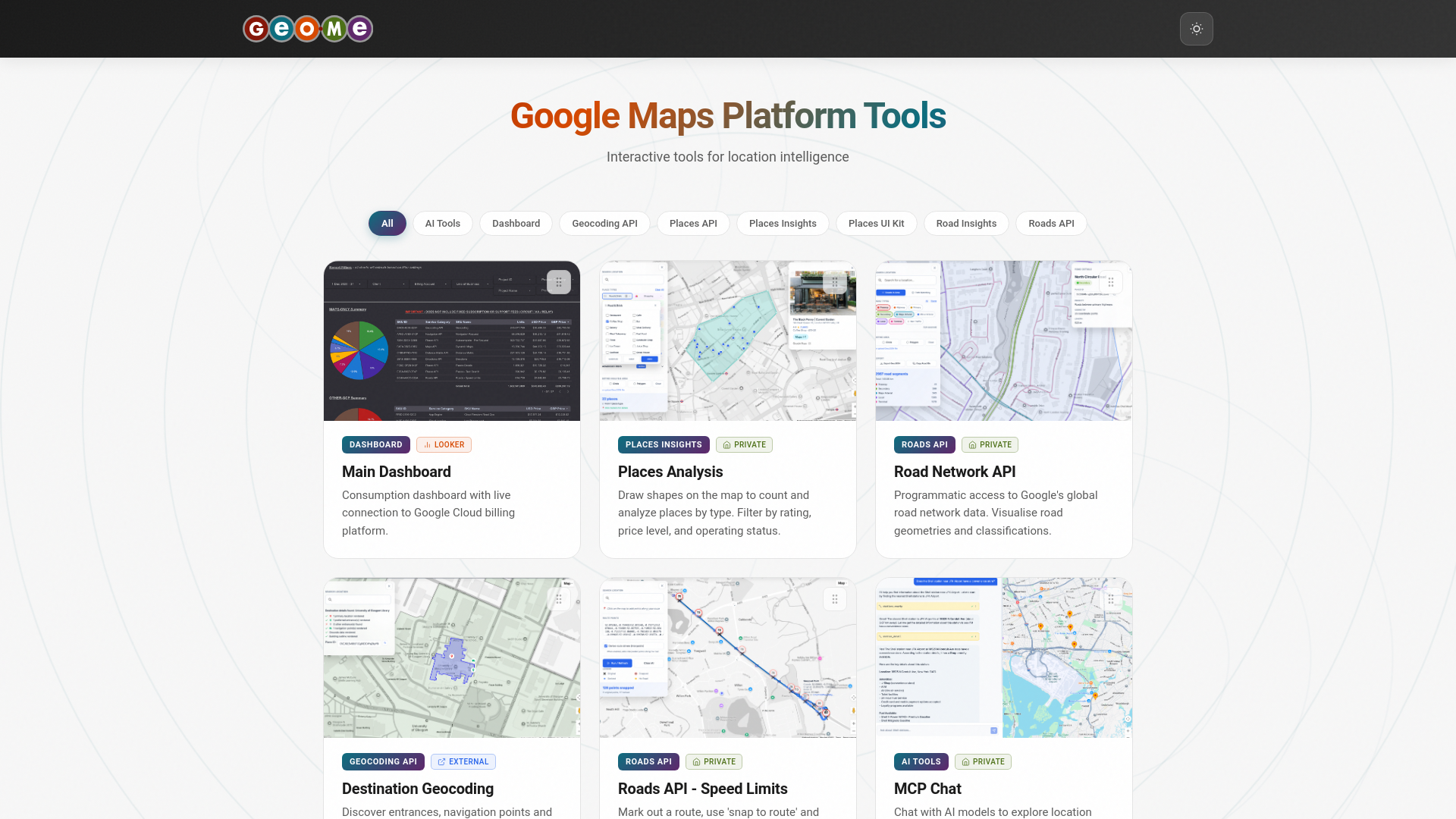Show only Roads API tools
Screen dimensions: 1456x819
click(1050, 223)
